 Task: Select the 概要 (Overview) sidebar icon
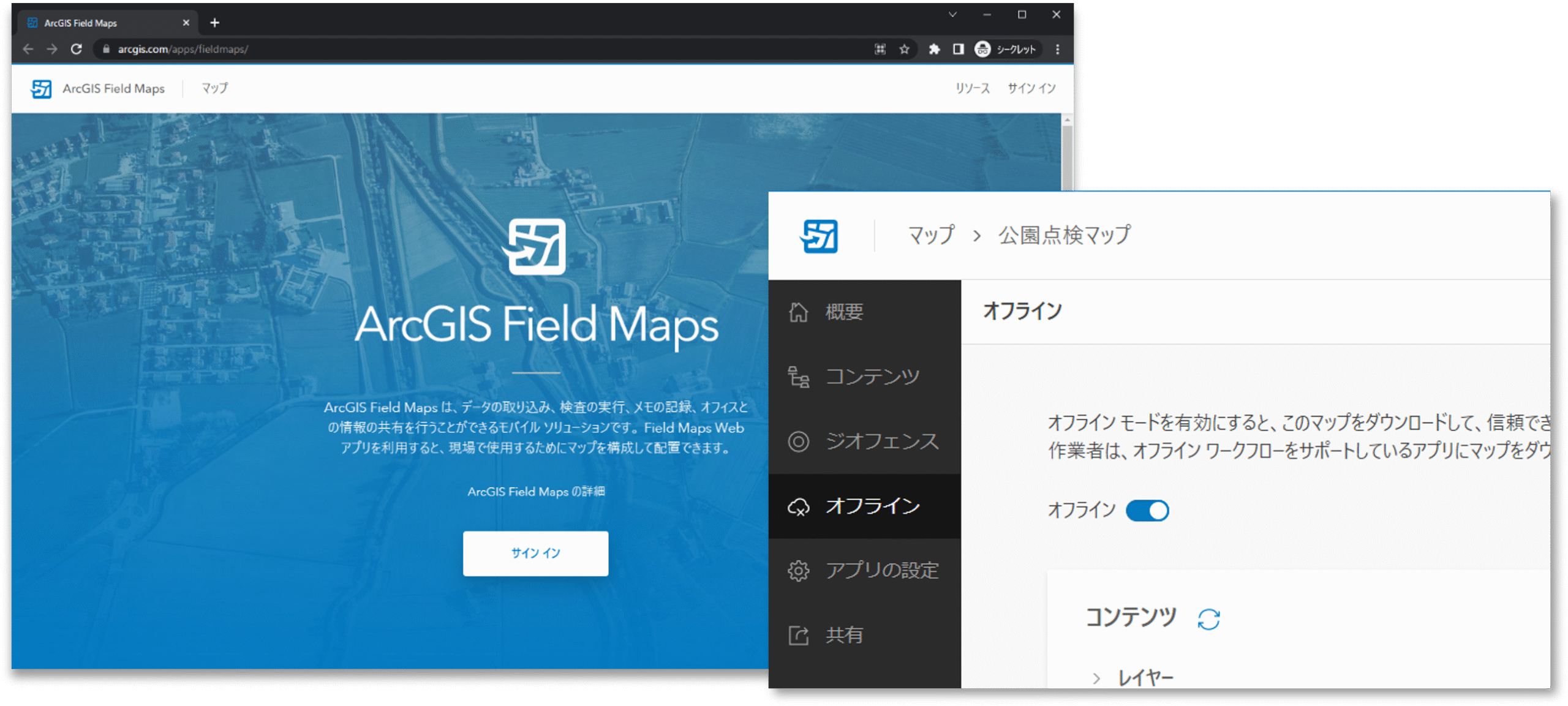tap(800, 312)
